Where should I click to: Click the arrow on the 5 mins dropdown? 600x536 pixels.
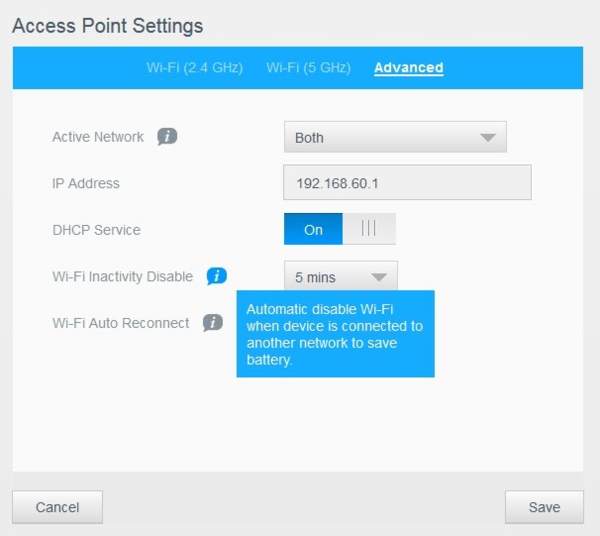378,277
